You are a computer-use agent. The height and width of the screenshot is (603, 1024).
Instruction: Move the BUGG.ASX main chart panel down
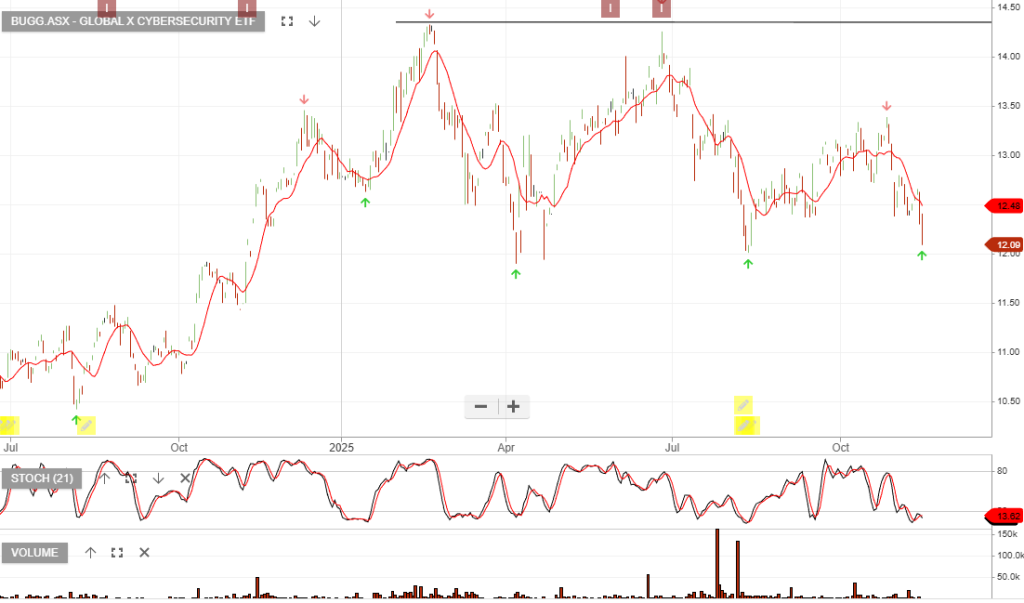(314, 21)
